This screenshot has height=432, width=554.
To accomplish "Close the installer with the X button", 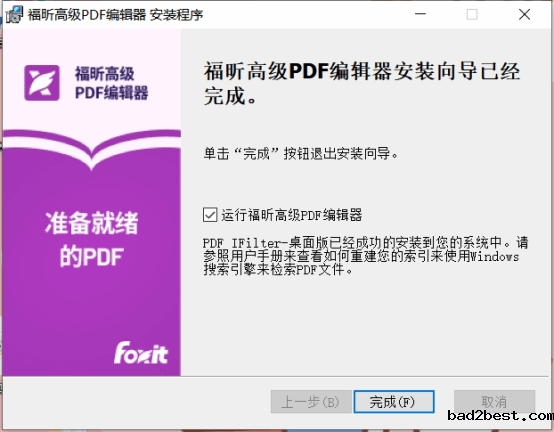I will [524, 14].
